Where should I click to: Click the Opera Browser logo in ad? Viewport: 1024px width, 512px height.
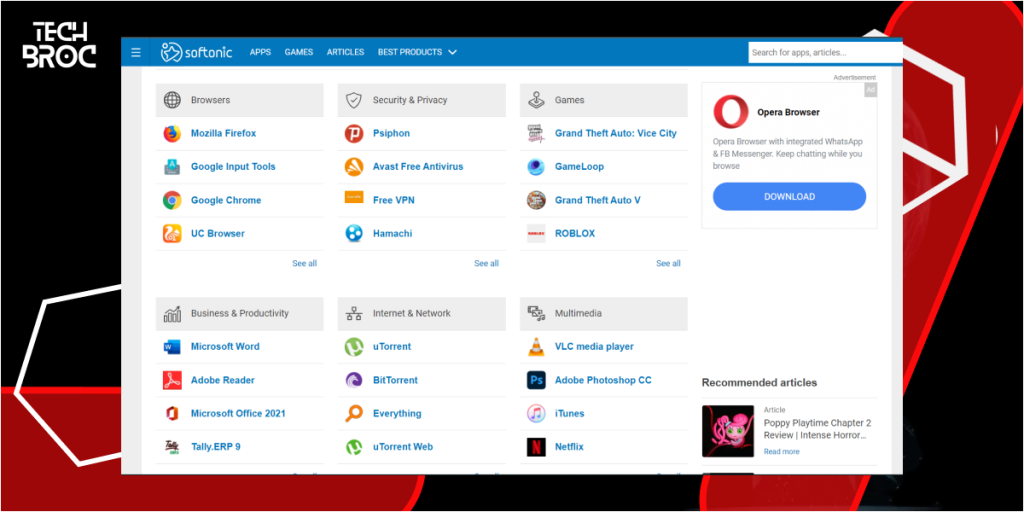pyautogui.click(x=731, y=112)
